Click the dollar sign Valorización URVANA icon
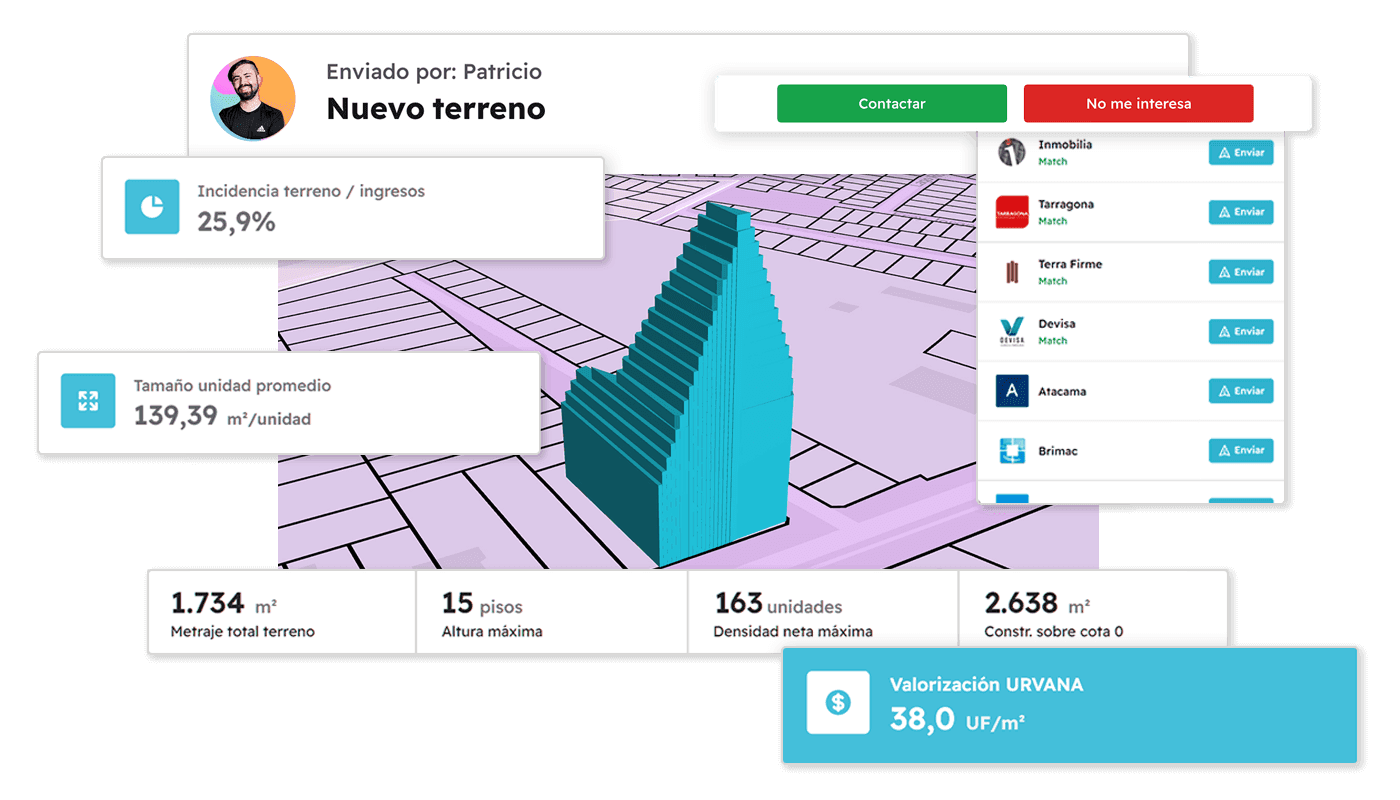Viewport: 1400px width, 800px height. click(x=838, y=703)
